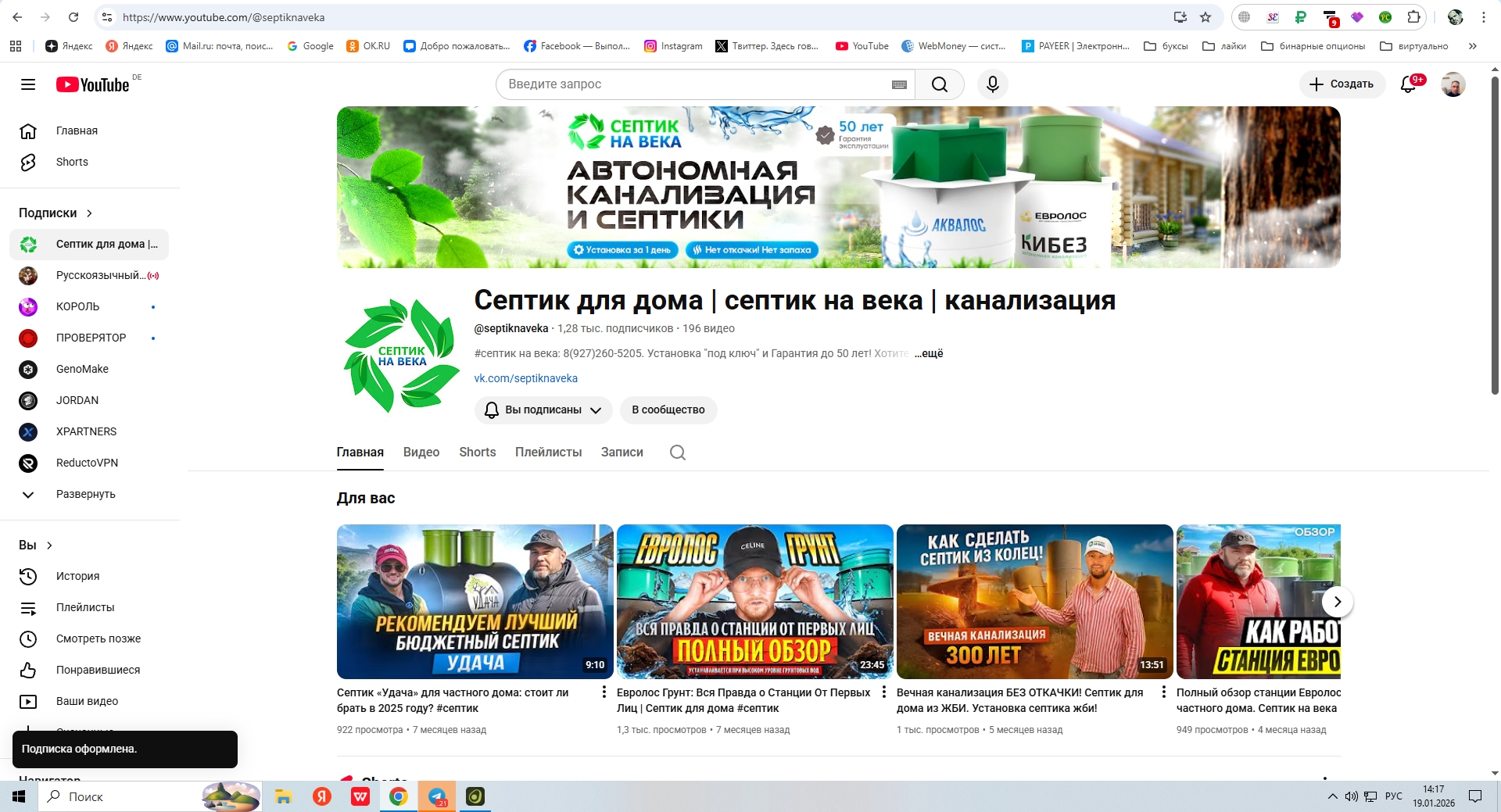Open the Евролос Грунт video thumbnail
Viewport: 1501px width, 812px height.
[754, 601]
